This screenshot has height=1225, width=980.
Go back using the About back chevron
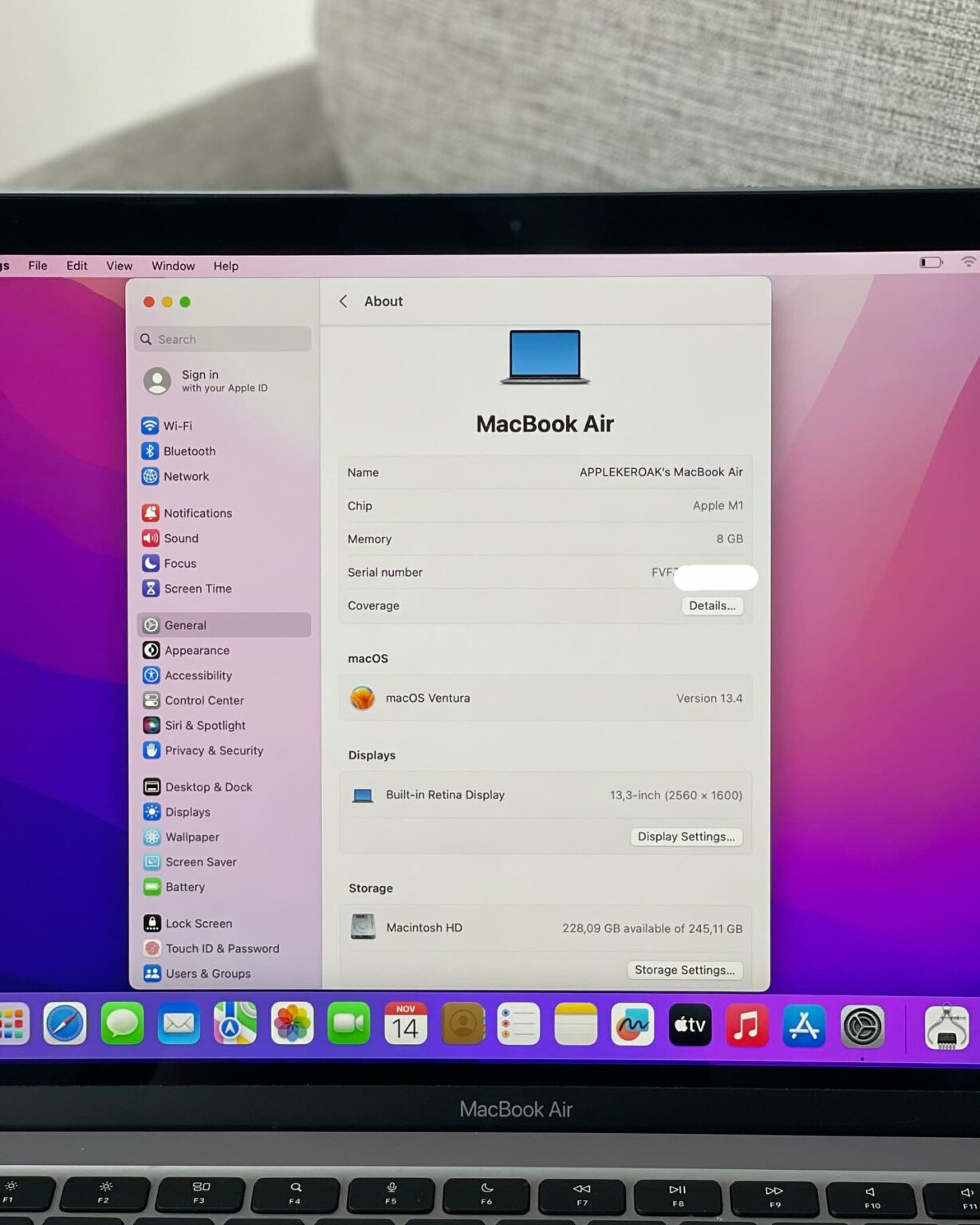[343, 301]
